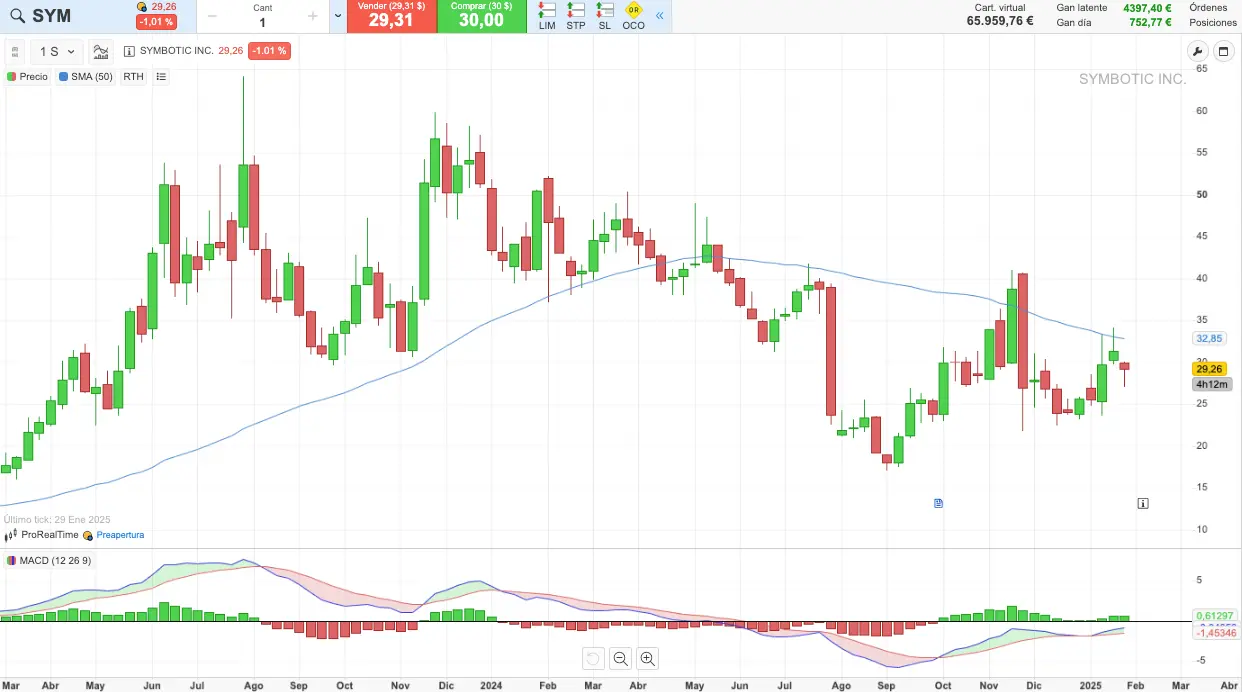This screenshot has height=692, width=1242.
Task: Open the LIM limit order tool
Action: coord(547,16)
